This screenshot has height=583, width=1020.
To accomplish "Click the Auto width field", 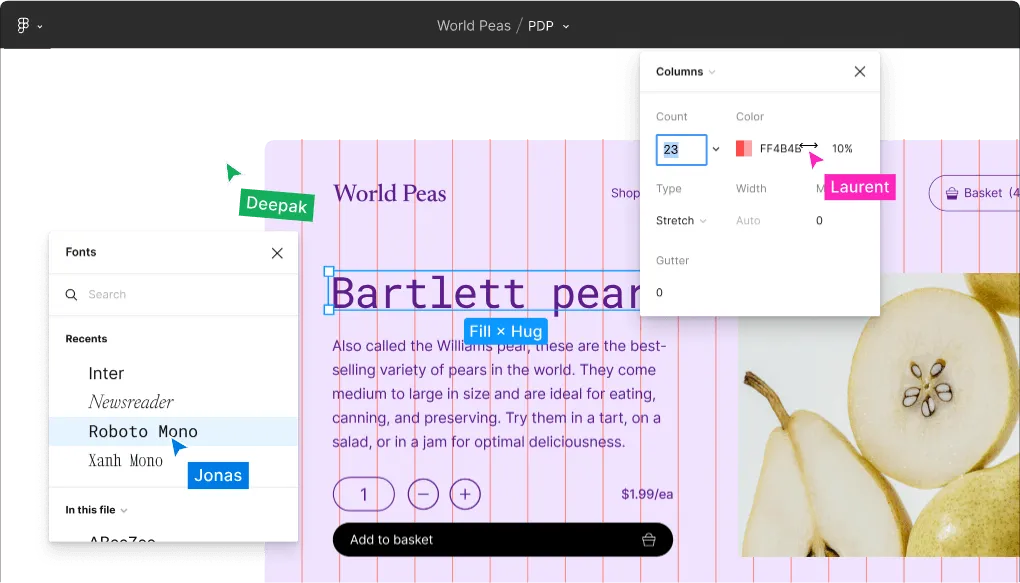I will coord(748,221).
